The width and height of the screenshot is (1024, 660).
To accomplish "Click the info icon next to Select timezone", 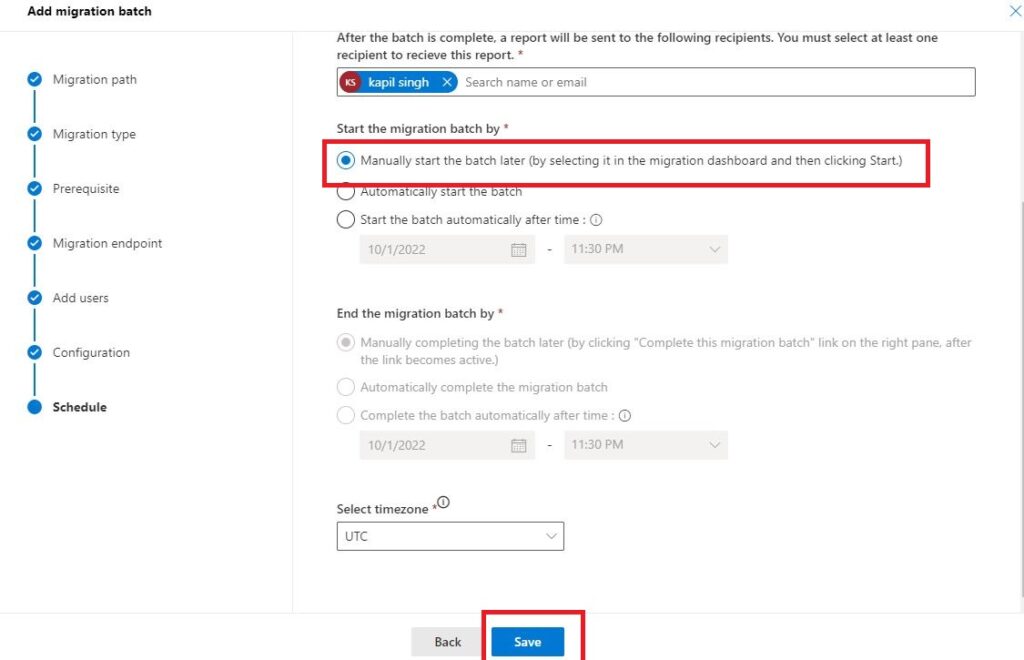I will click(444, 501).
